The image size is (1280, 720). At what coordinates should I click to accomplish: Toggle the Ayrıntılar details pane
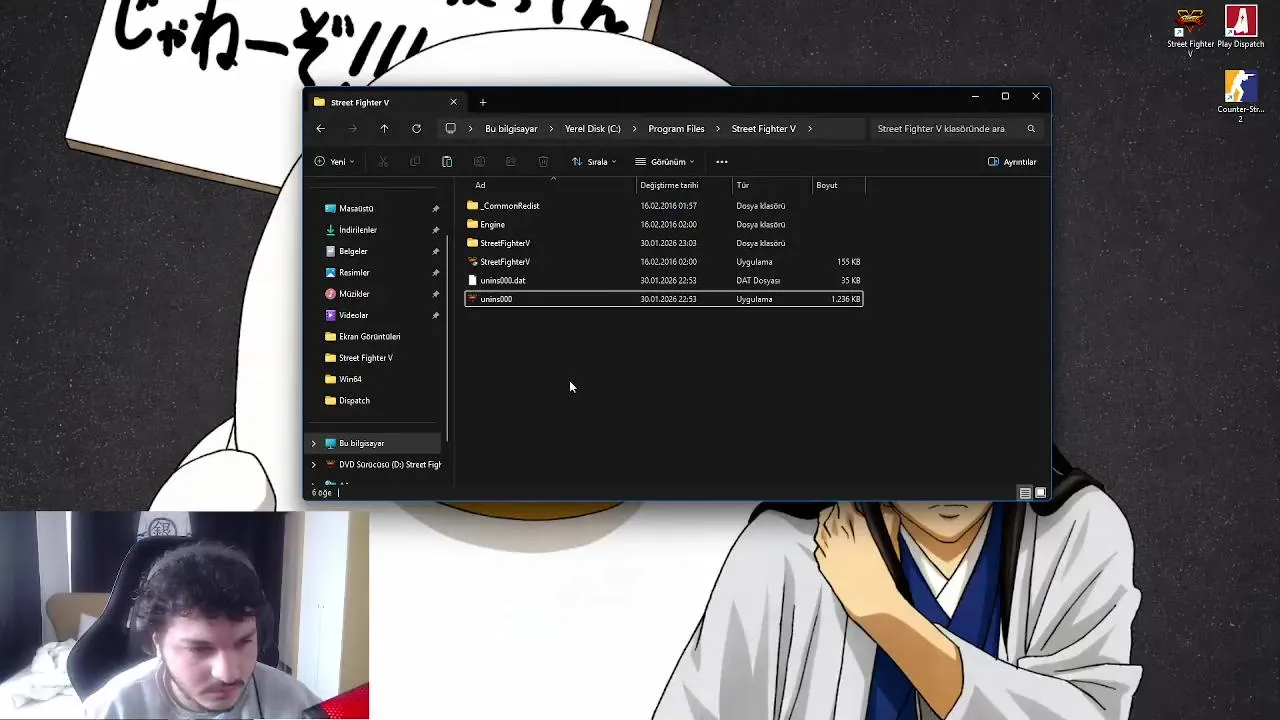tap(1012, 162)
